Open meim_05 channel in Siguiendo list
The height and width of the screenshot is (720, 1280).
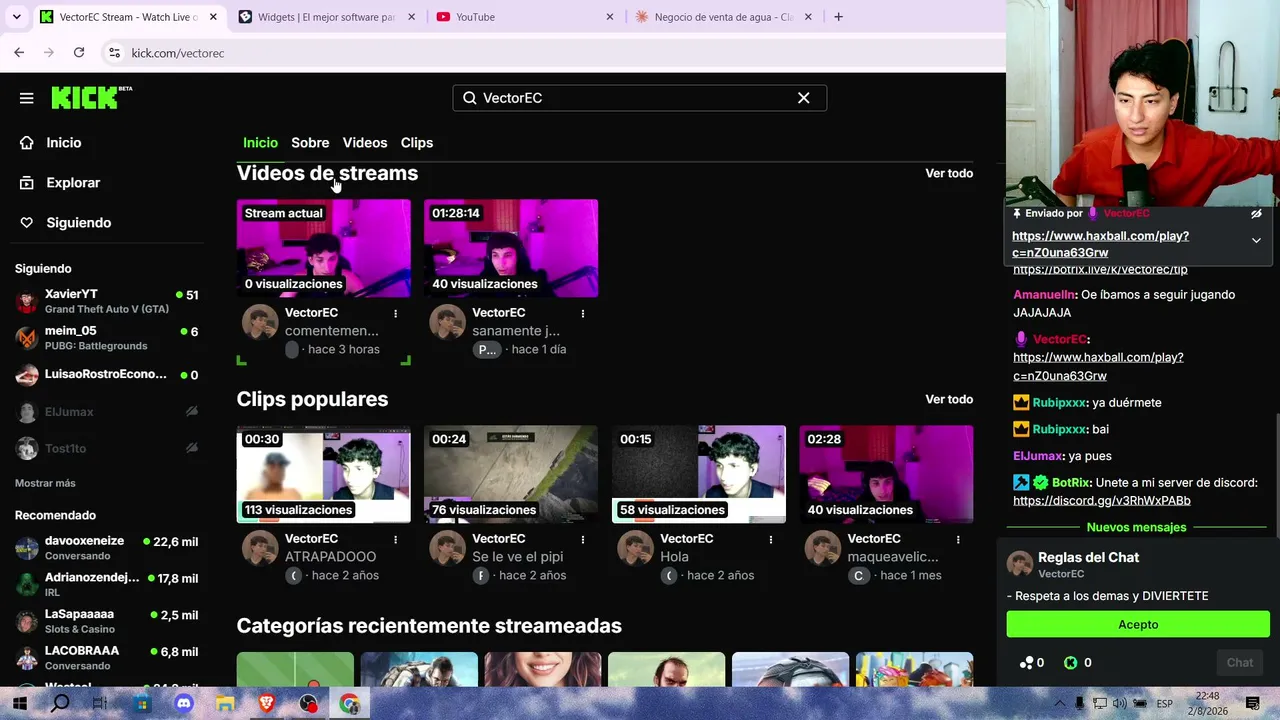tap(107, 338)
